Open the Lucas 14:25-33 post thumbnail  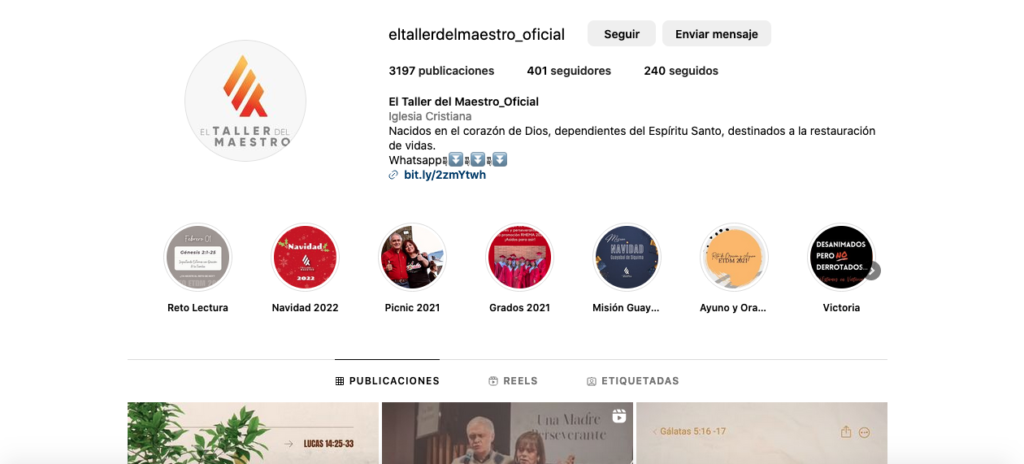pyautogui.click(x=253, y=433)
